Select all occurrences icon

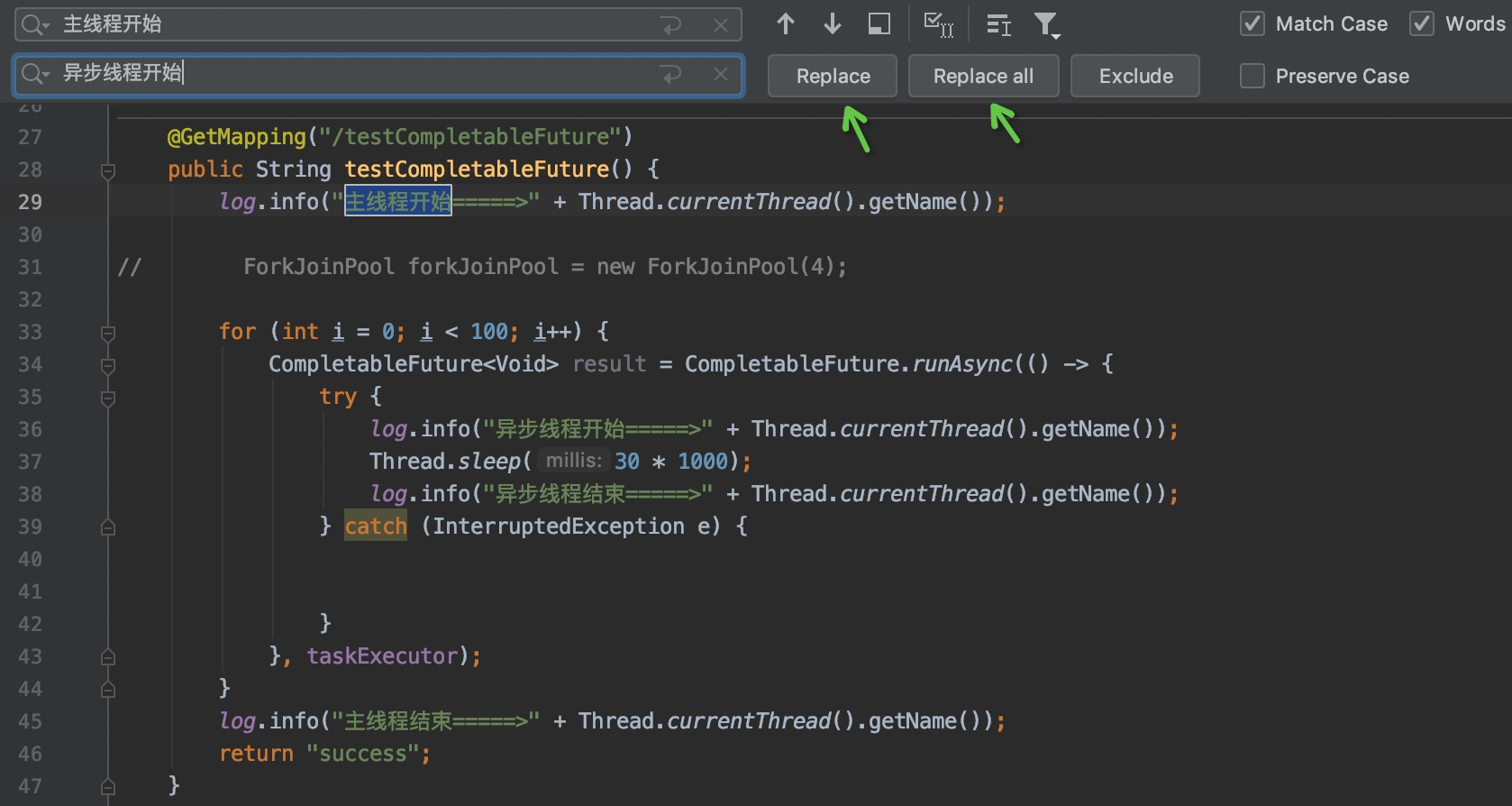coord(939,24)
